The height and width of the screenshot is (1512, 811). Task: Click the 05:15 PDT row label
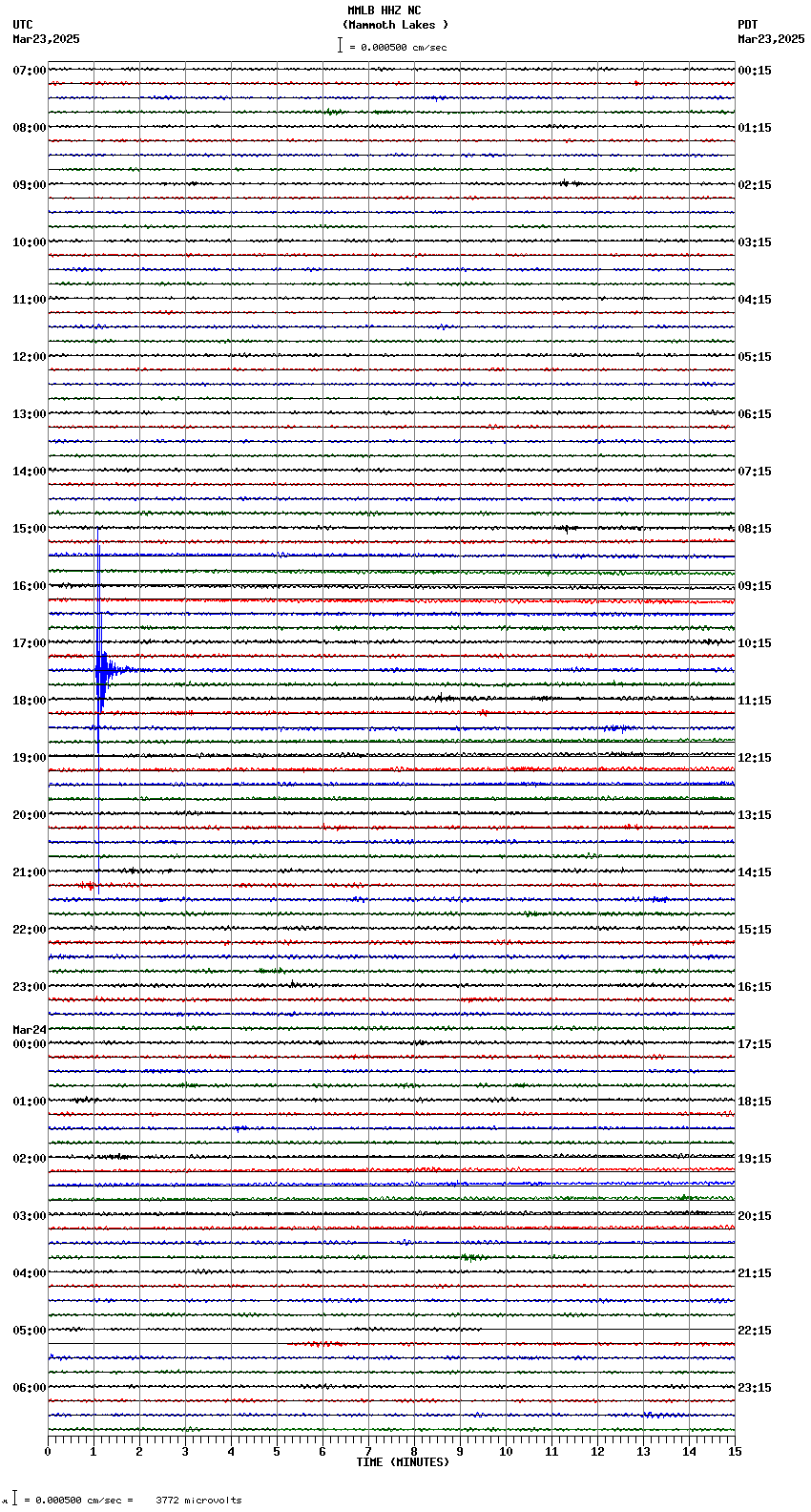click(x=755, y=357)
